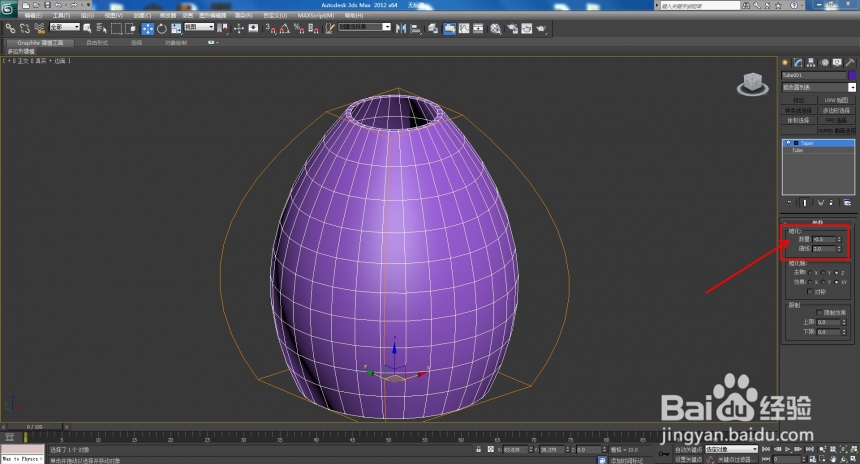Click the Render Production teapot icon

(542, 28)
